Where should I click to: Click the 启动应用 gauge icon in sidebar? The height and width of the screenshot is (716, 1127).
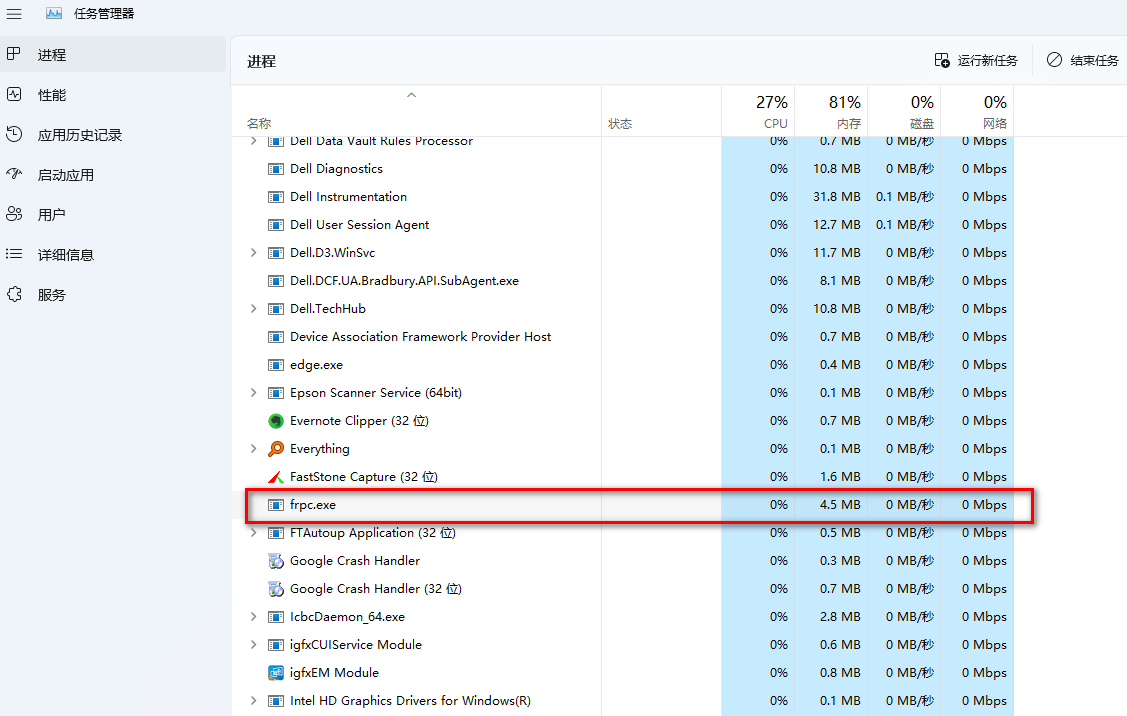click(14, 175)
